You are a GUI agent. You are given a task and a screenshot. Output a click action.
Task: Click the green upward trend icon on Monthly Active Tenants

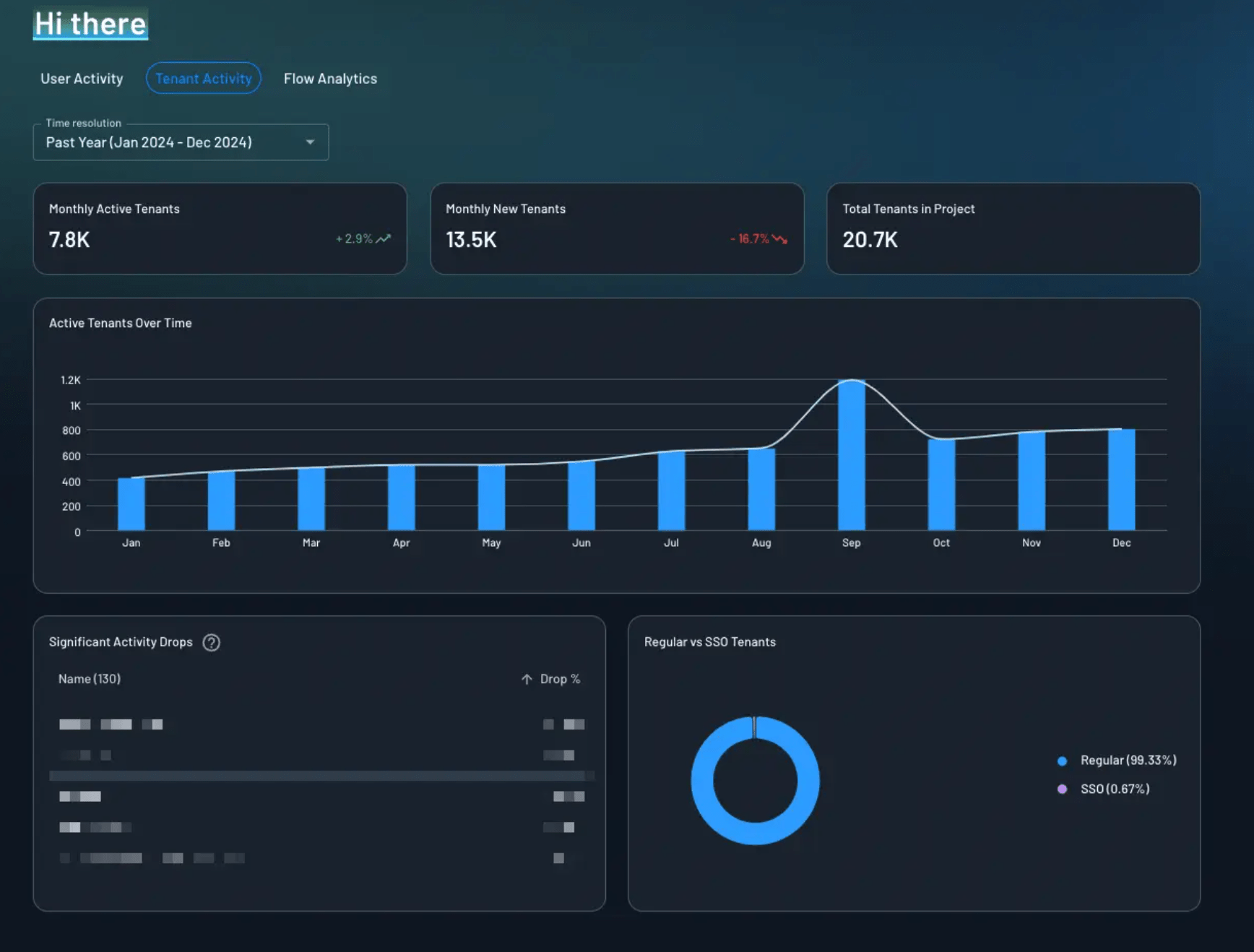384,238
